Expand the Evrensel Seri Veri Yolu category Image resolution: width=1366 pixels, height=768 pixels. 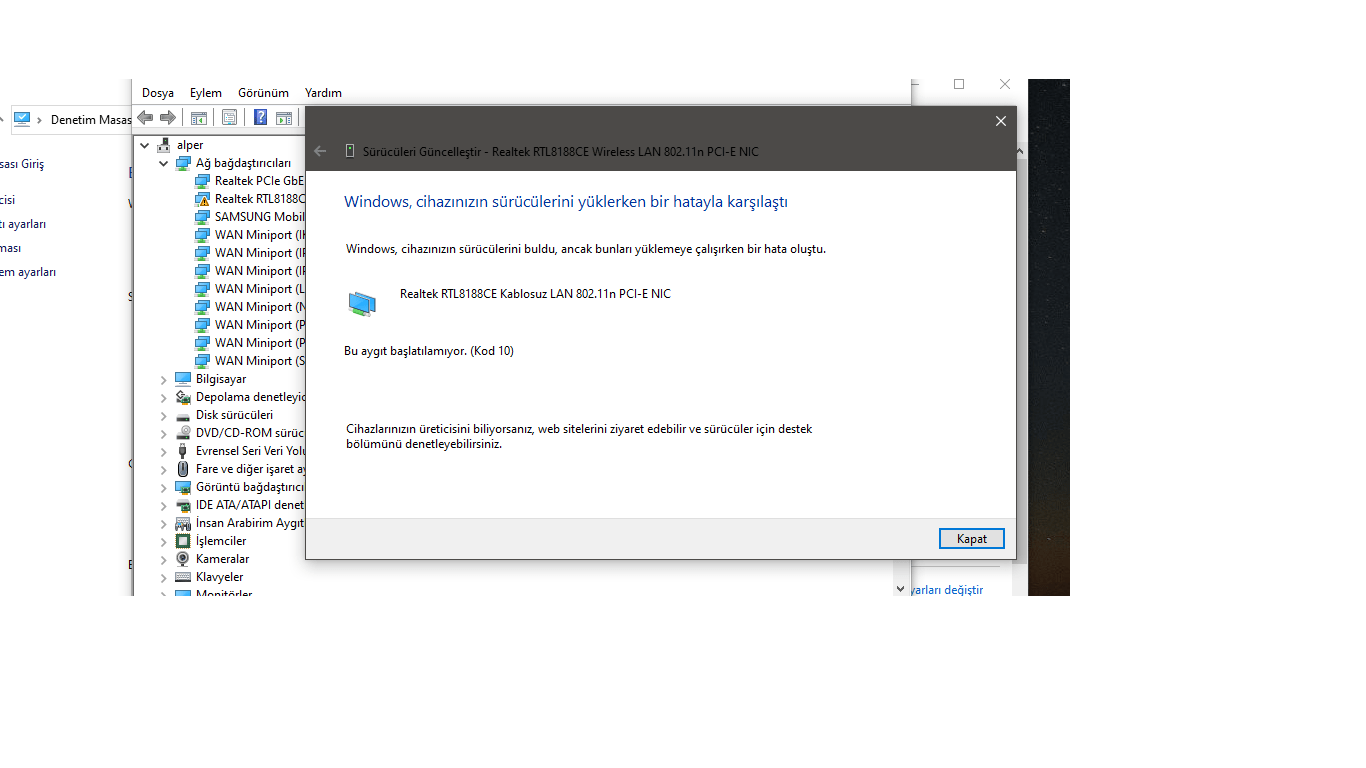(164, 451)
